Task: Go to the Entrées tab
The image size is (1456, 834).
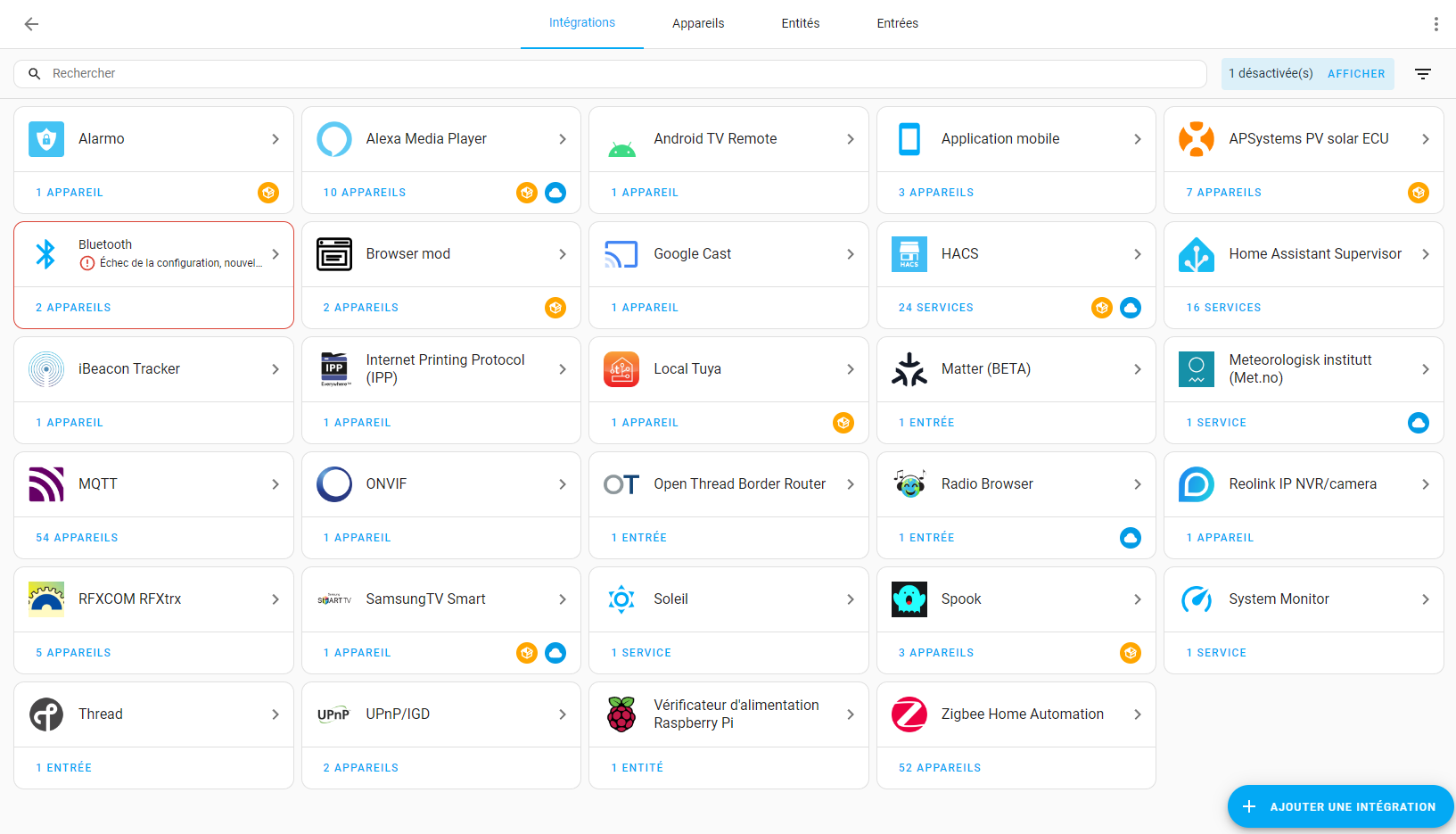Action: 897,24
